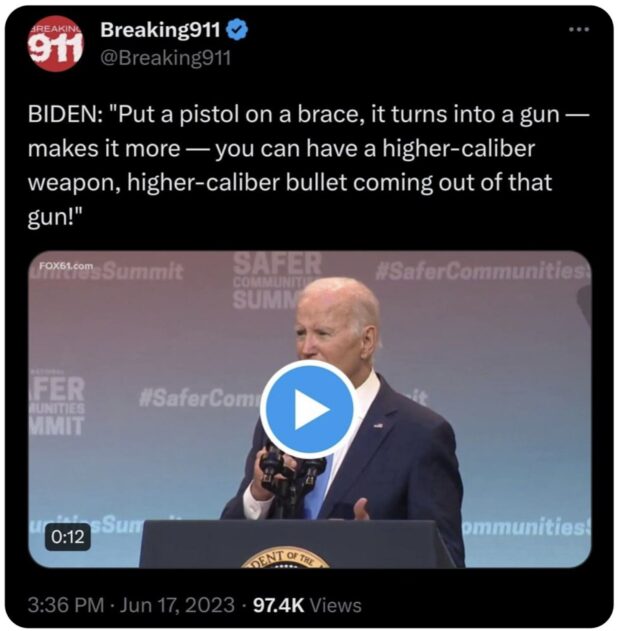Visit the @Breaking911 handle link
The width and height of the screenshot is (618, 631).
click(165, 58)
